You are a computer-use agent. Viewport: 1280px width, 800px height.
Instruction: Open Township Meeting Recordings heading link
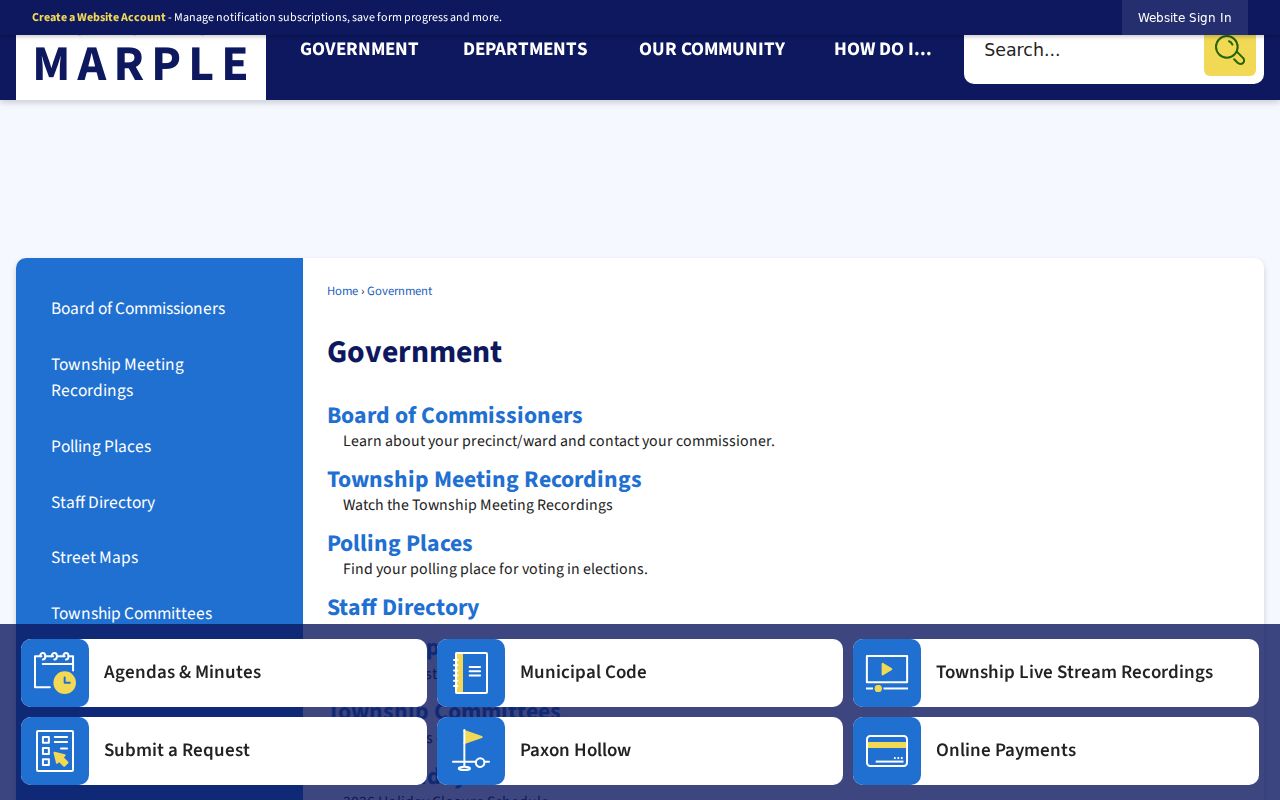click(x=484, y=480)
